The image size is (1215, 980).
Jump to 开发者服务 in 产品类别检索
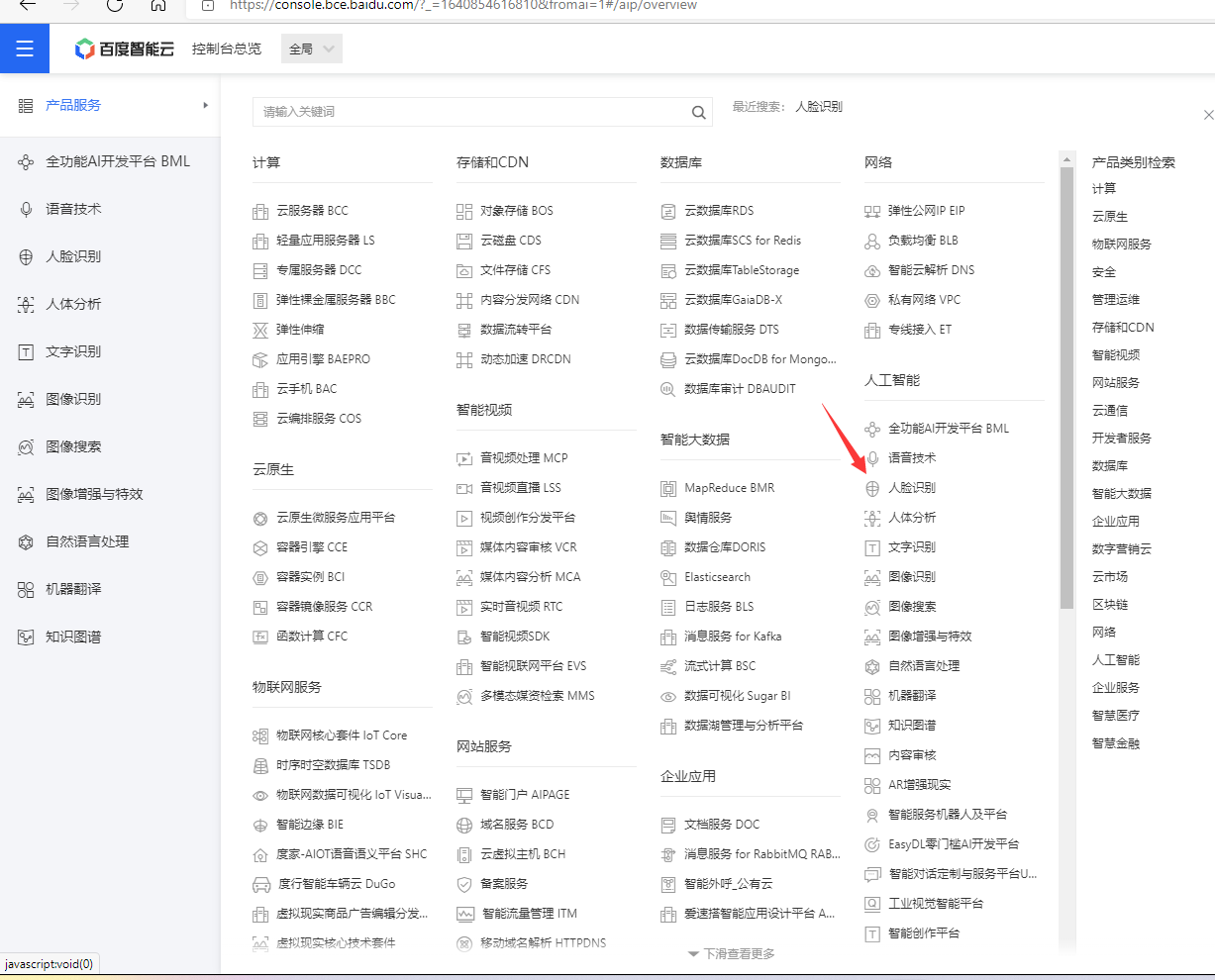click(1122, 438)
